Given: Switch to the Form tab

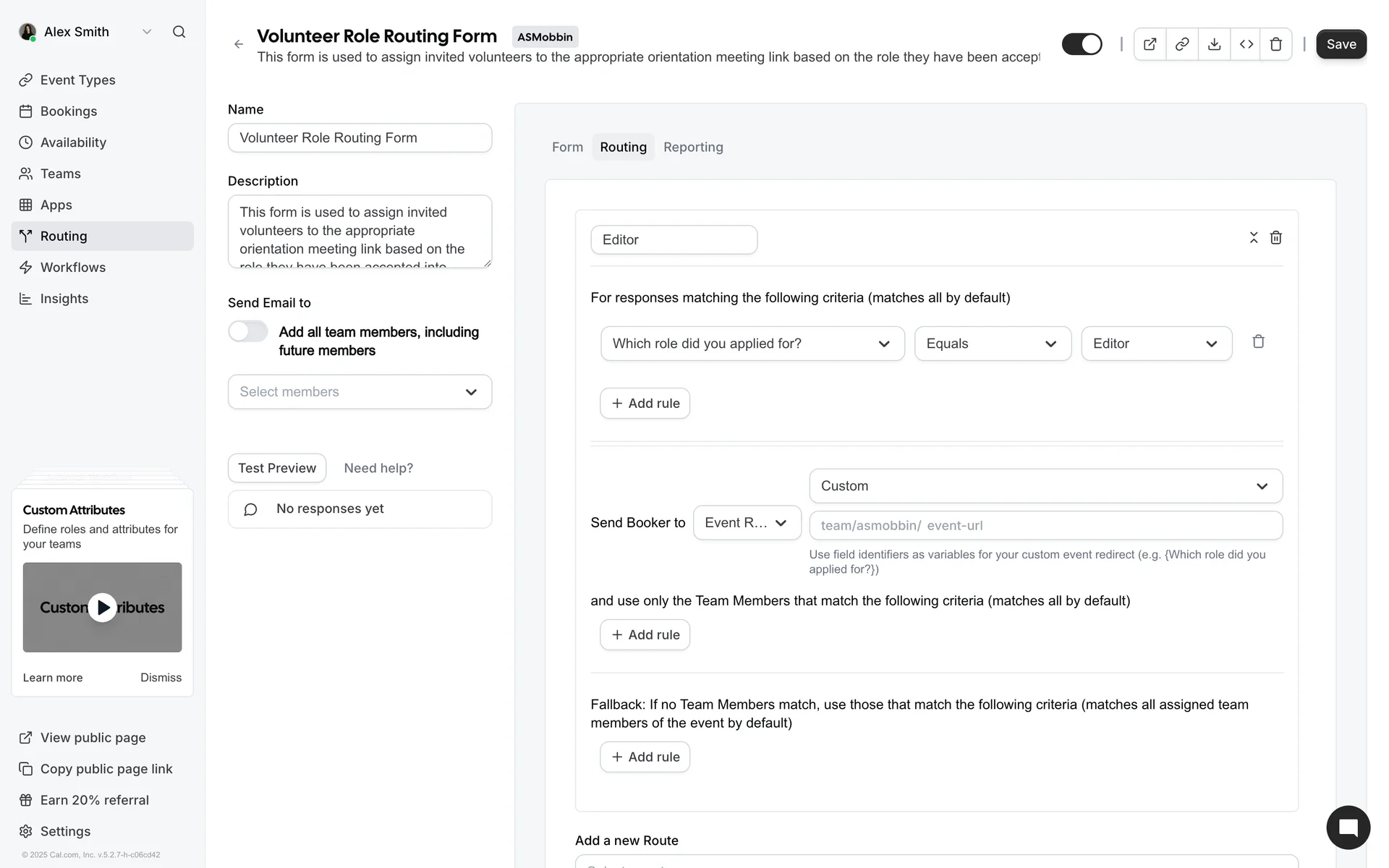Looking at the screenshot, I should (567, 148).
